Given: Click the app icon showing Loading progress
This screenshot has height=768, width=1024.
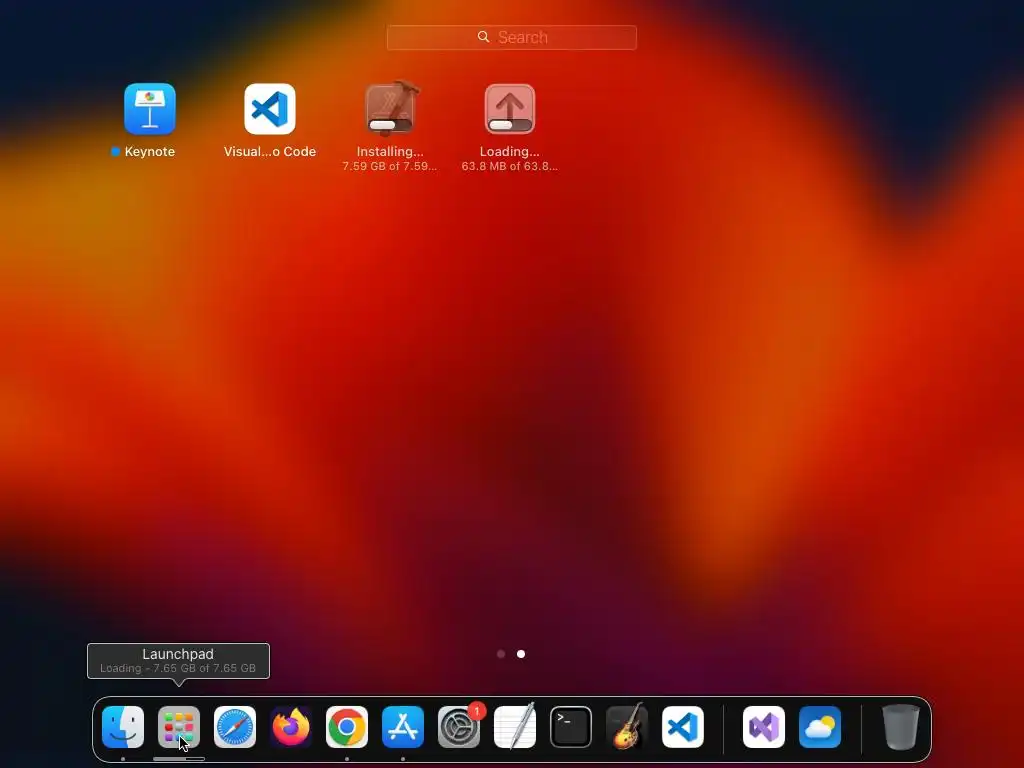Looking at the screenshot, I should tap(510, 109).
